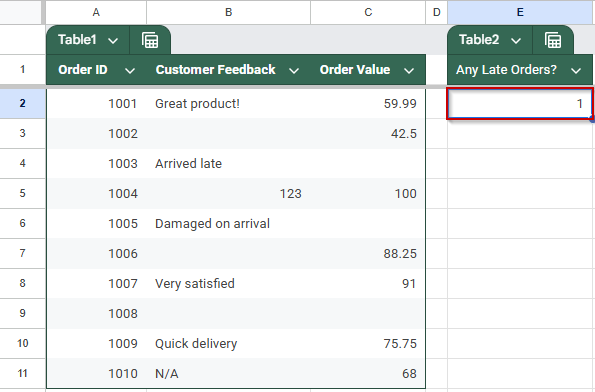This screenshot has width=595, height=392.
Task: Click the 'Great product!' feedback cell
Action: pyautogui.click(x=228, y=104)
